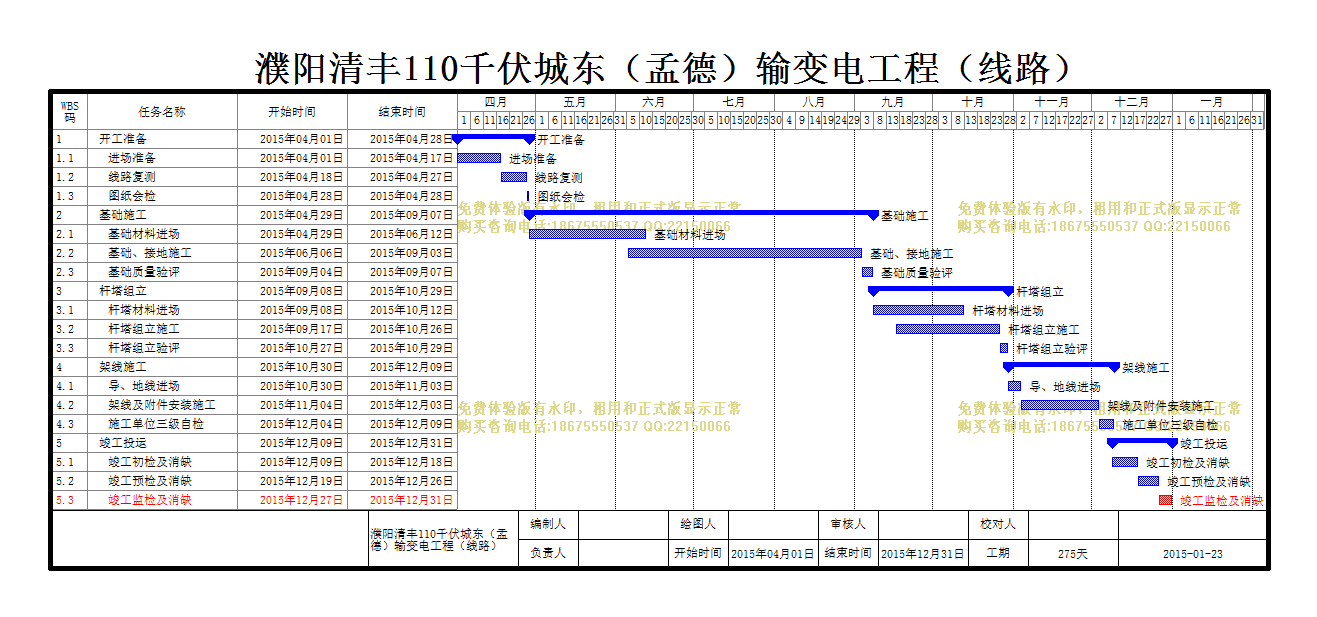
Task: Select task name cell 进场准备 in table
Action: coord(162,158)
